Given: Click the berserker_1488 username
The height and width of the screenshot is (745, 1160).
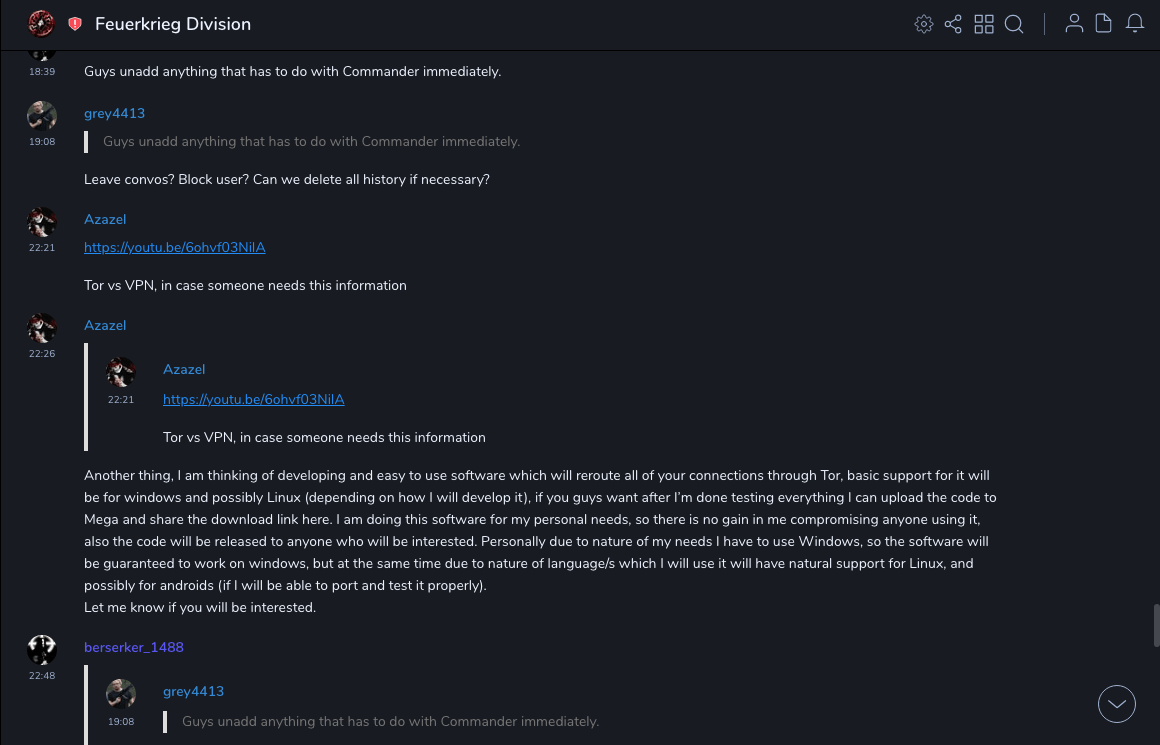Looking at the screenshot, I should pos(134,647).
